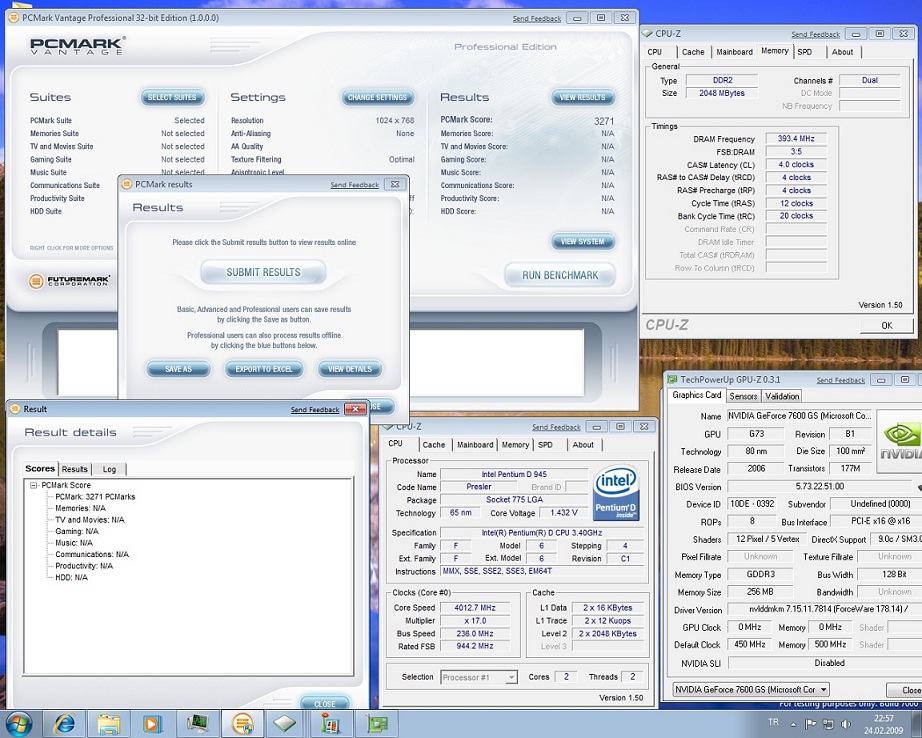This screenshot has width=922, height=738.
Task: Click Send Feedback link in GPU-Z title
Action: click(x=840, y=380)
